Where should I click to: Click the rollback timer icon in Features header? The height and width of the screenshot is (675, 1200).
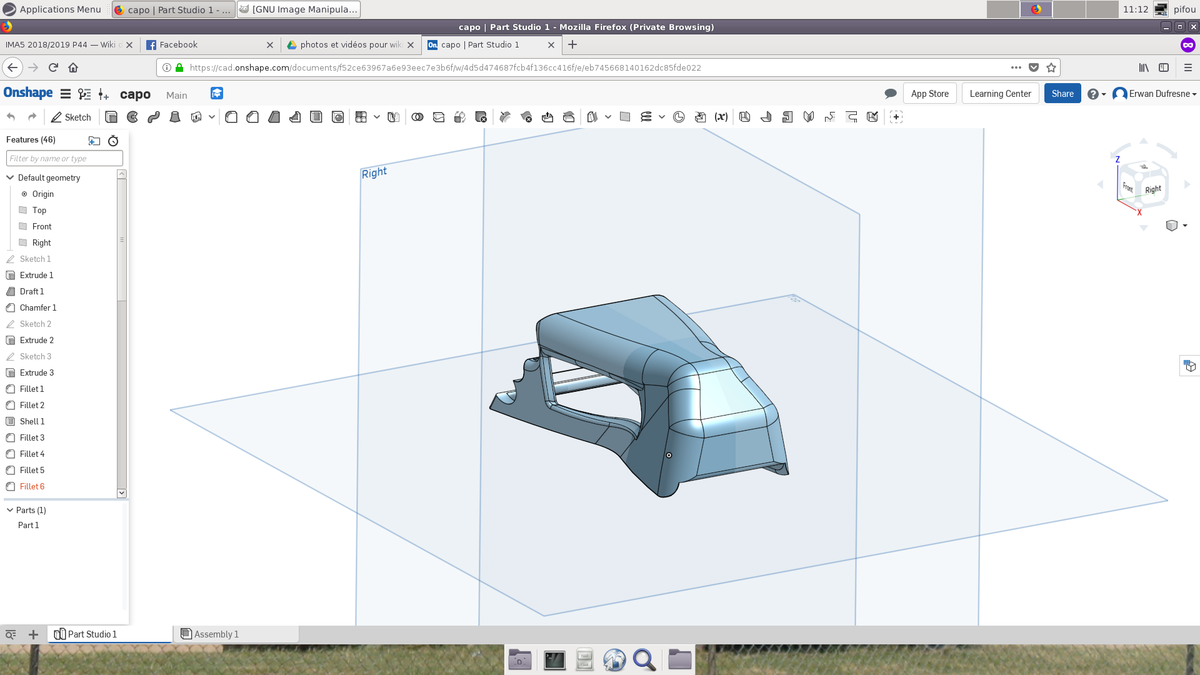113,141
